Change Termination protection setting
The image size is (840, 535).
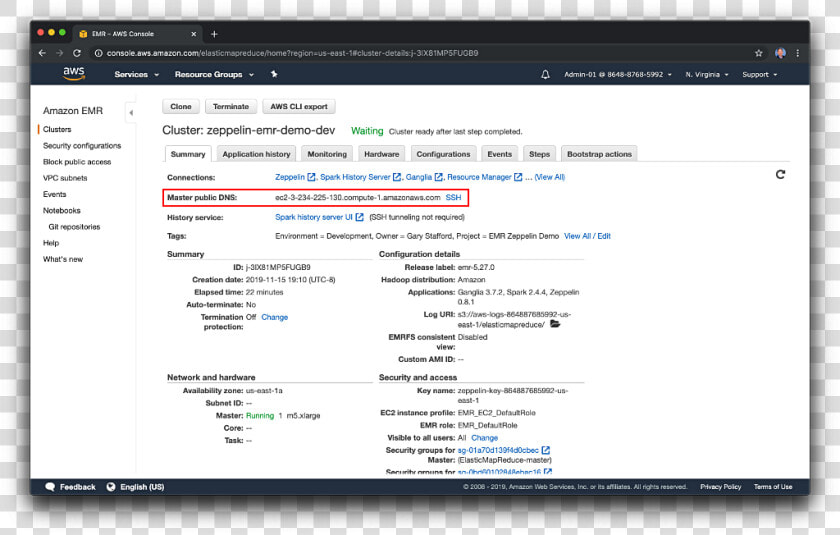[x=274, y=317]
